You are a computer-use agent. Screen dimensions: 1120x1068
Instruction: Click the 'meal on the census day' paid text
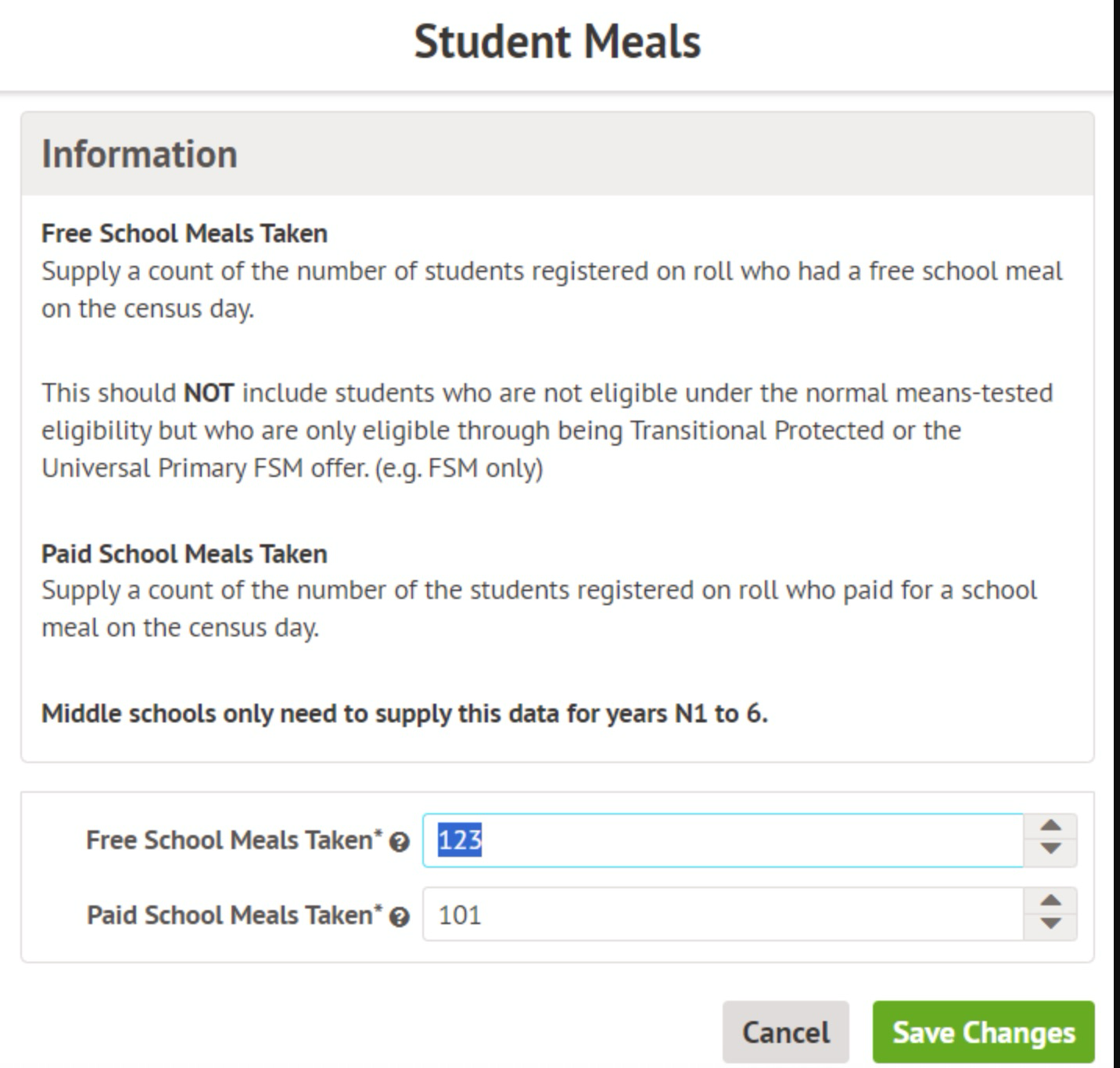coord(181,627)
